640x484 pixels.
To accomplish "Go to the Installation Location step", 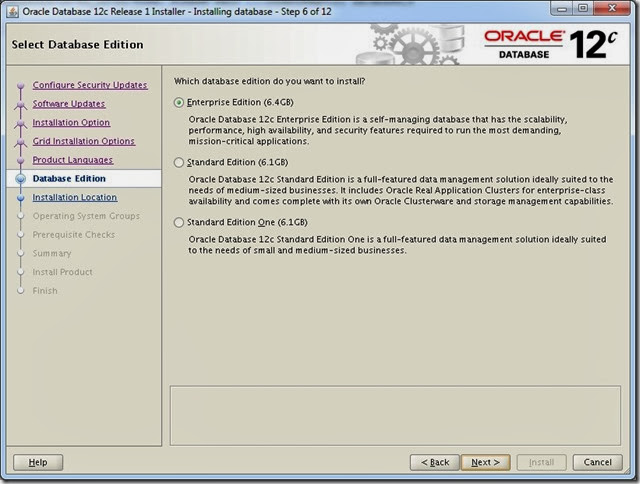I will click(x=75, y=198).
